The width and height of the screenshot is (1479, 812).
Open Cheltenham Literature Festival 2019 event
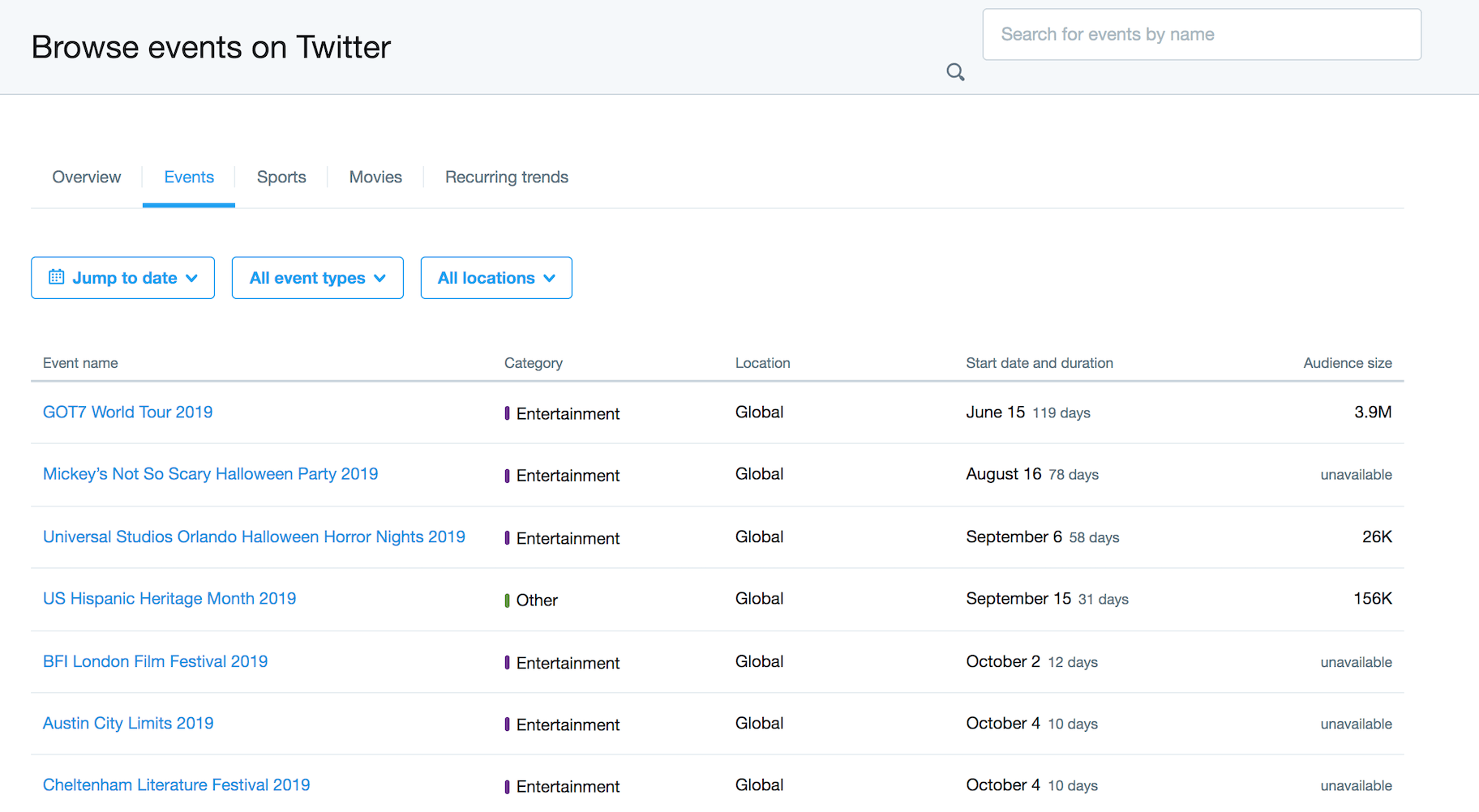coord(176,784)
